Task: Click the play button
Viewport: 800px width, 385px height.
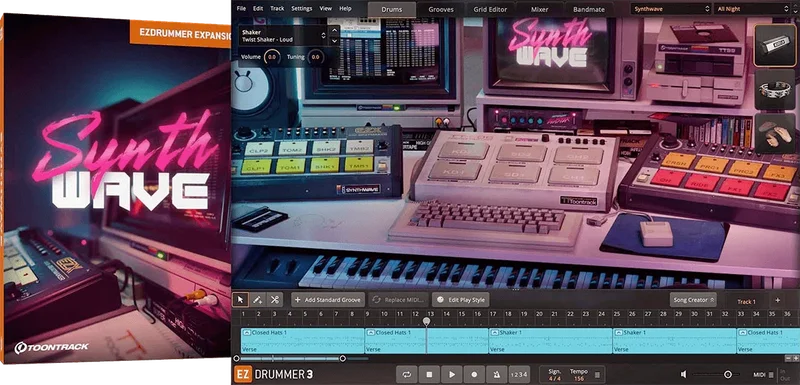Action: click(452, 374)
